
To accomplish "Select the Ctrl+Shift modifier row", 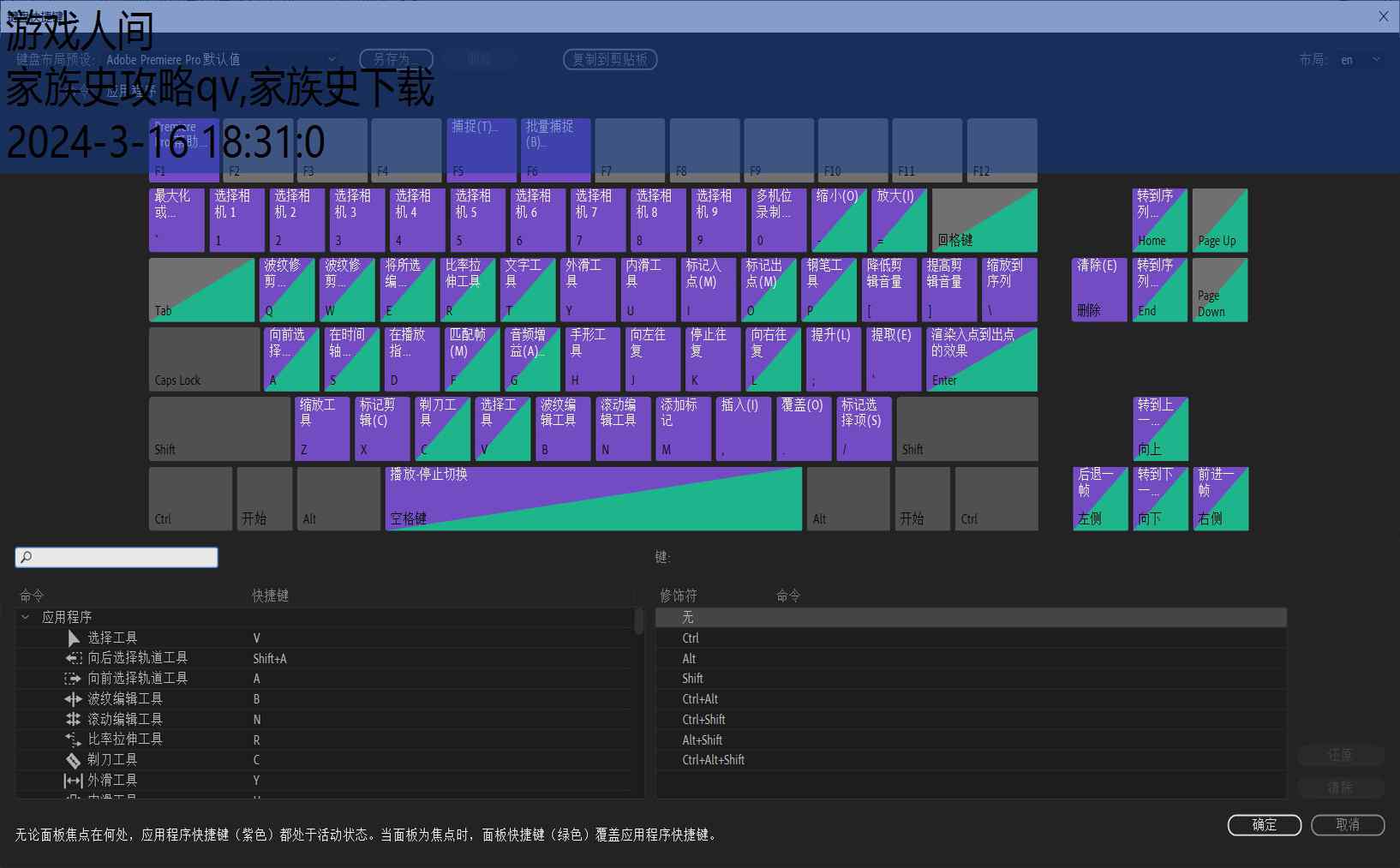I will [x=971, y=720].
